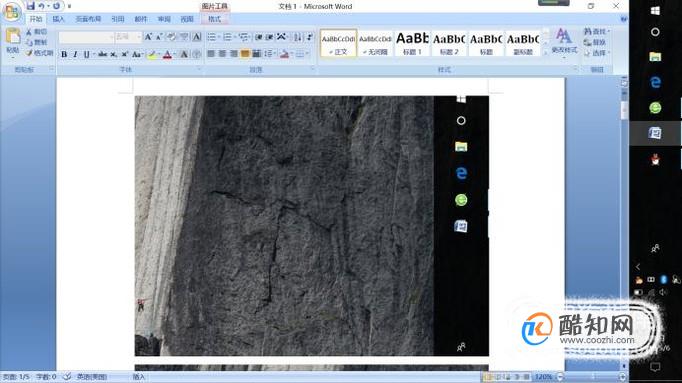
Task: Open the Picture Tools Format tab
Action: [x=214, y=19]
